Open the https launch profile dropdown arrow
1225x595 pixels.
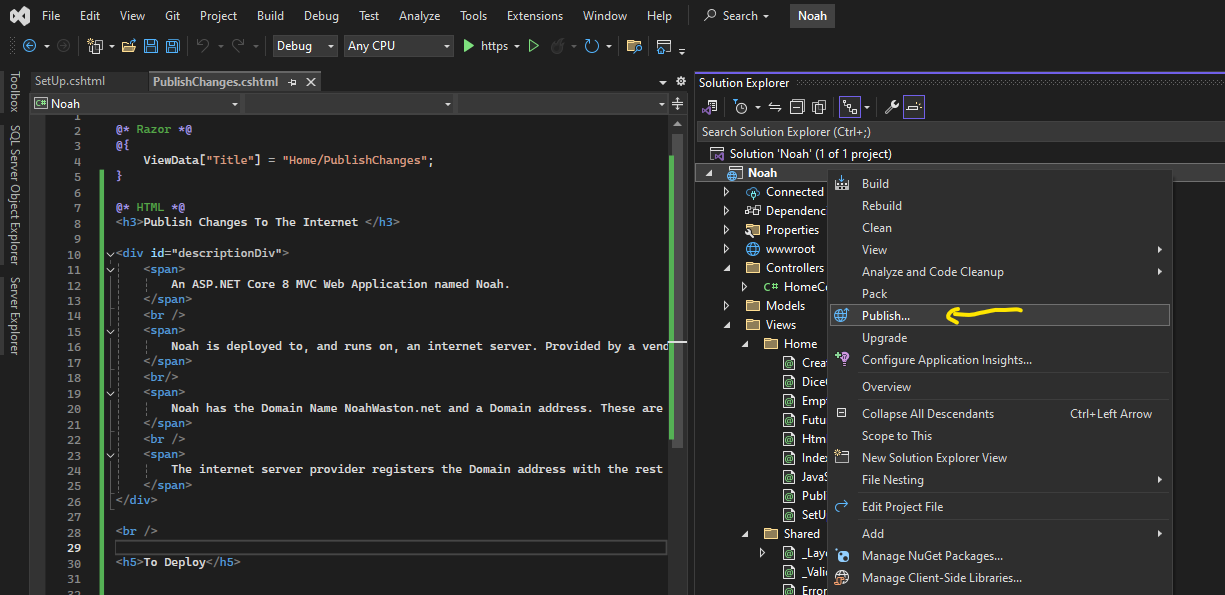pos(517,47)
